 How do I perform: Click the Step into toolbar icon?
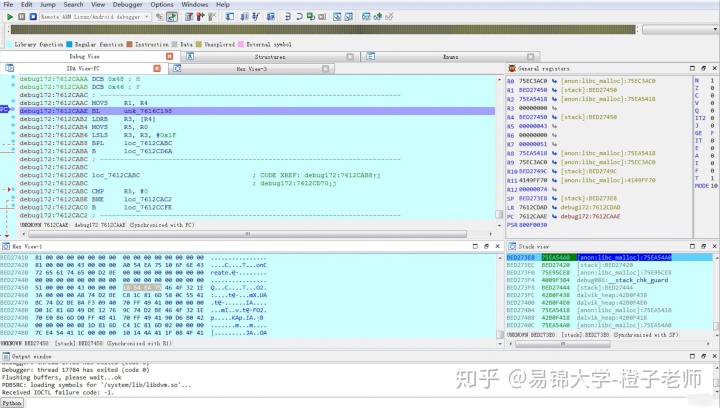click(230, 17)
